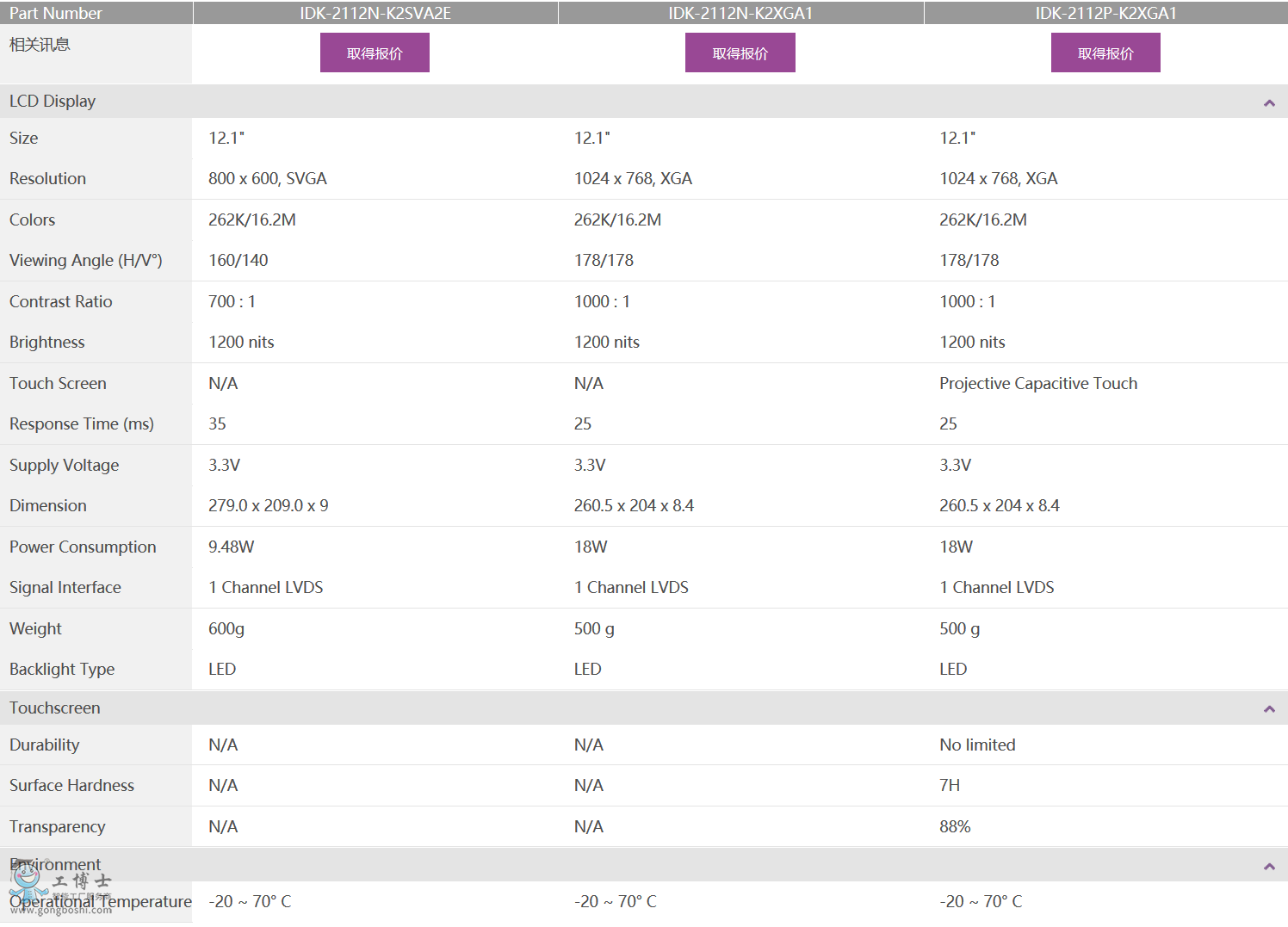
Task: Collapse the LCD Display section chevron
Action: pos(1268,103)
